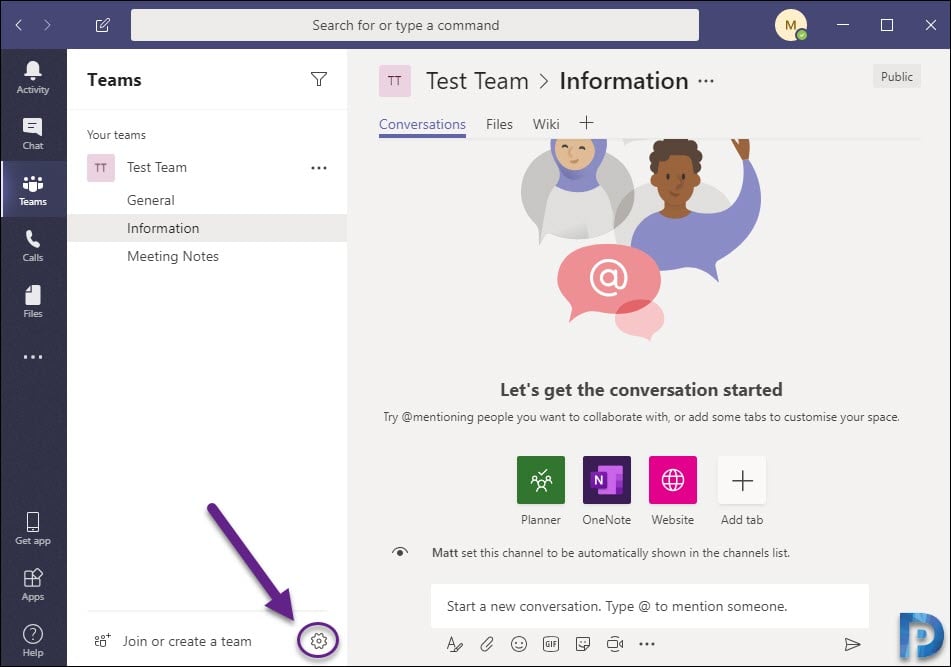Viewport: 951px width, 667px height.
Task: Add the OneNote tab
Action: 607,480
